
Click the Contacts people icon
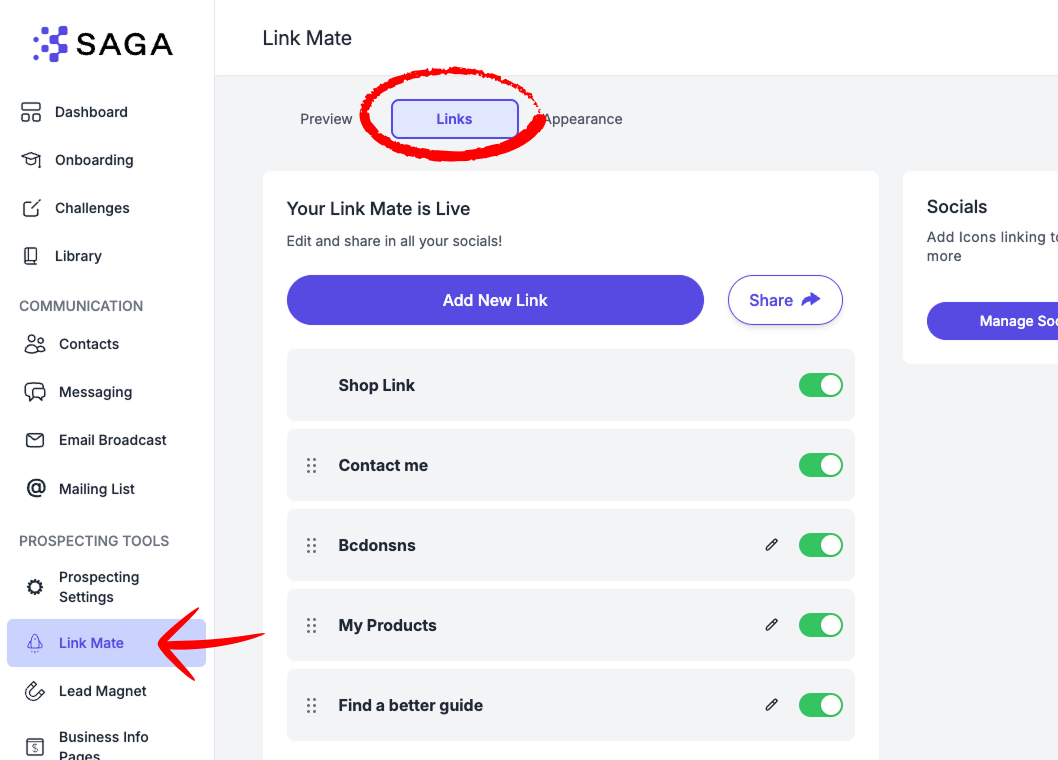pyautogui.click(x=35, y=344)
